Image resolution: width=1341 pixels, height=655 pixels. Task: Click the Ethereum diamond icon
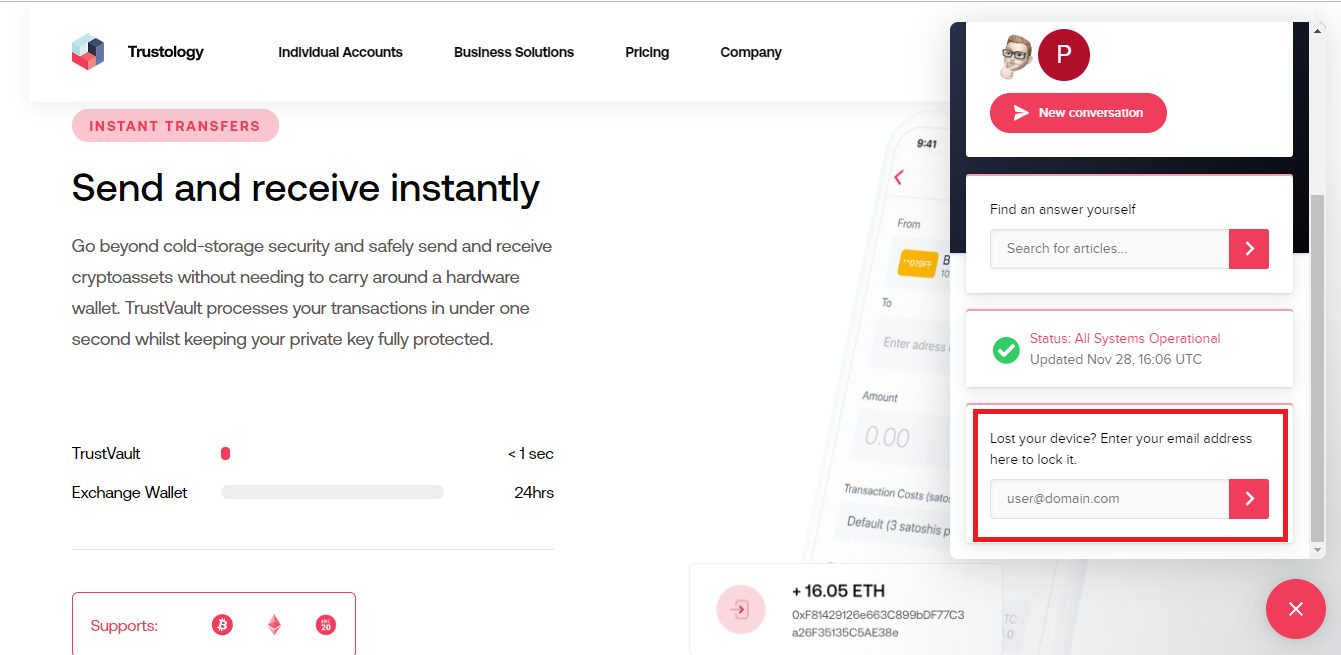pyautogui.click(x=274, y=625)
